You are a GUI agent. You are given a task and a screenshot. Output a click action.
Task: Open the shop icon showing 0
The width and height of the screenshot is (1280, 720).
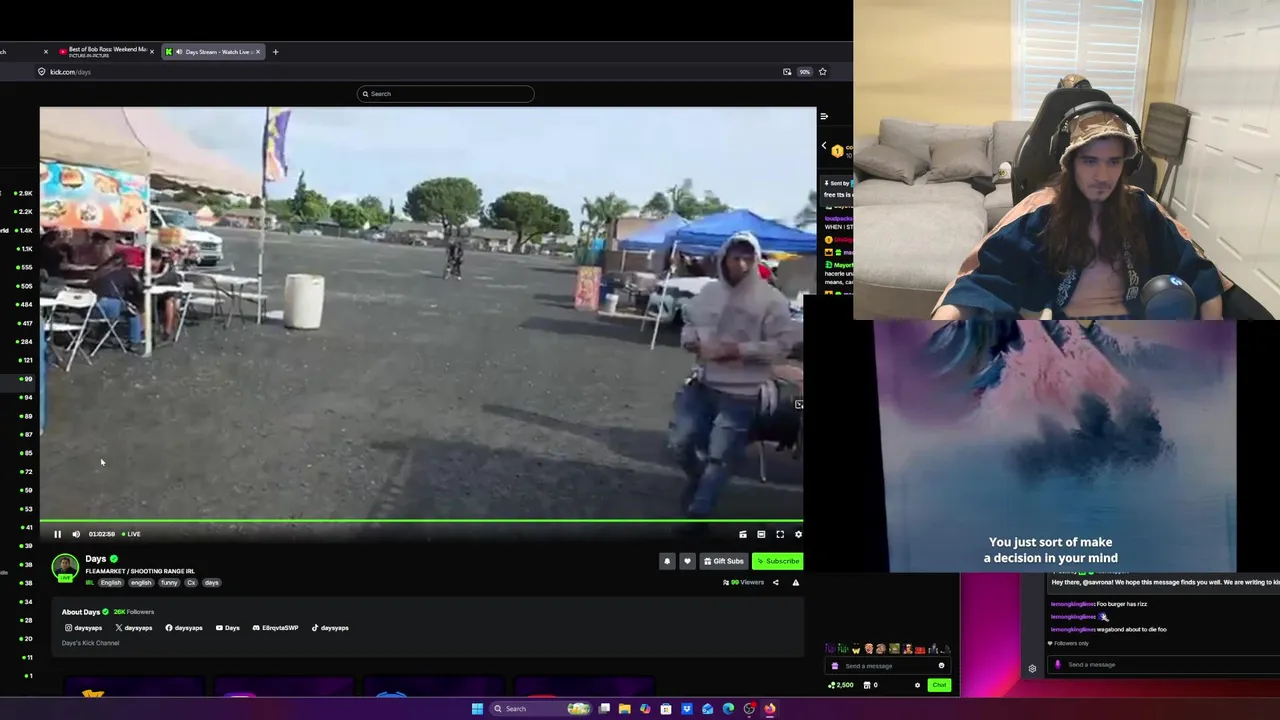point(870,685)
